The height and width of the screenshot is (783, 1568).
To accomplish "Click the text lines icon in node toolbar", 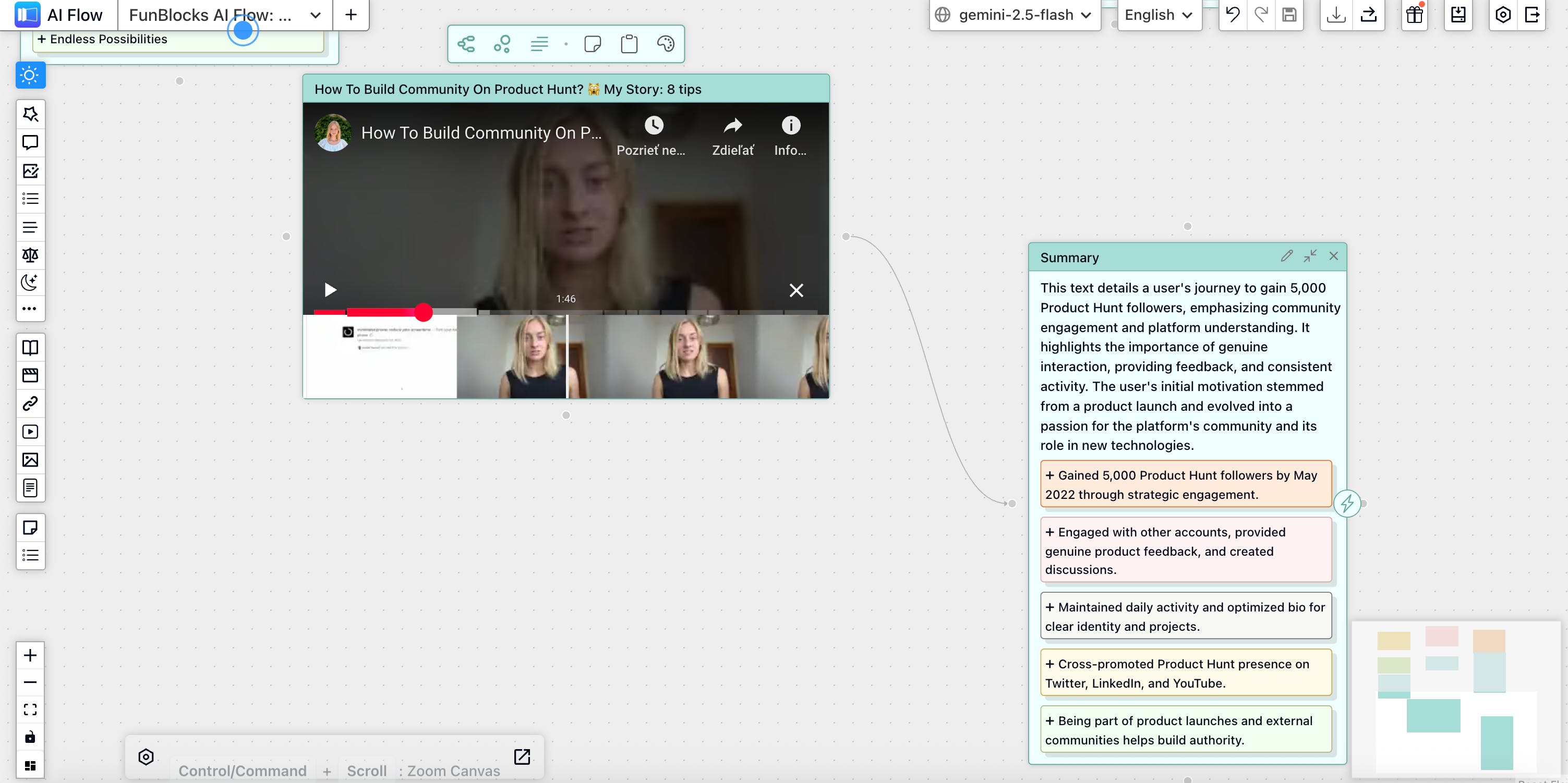I will (x=539, y=44).
